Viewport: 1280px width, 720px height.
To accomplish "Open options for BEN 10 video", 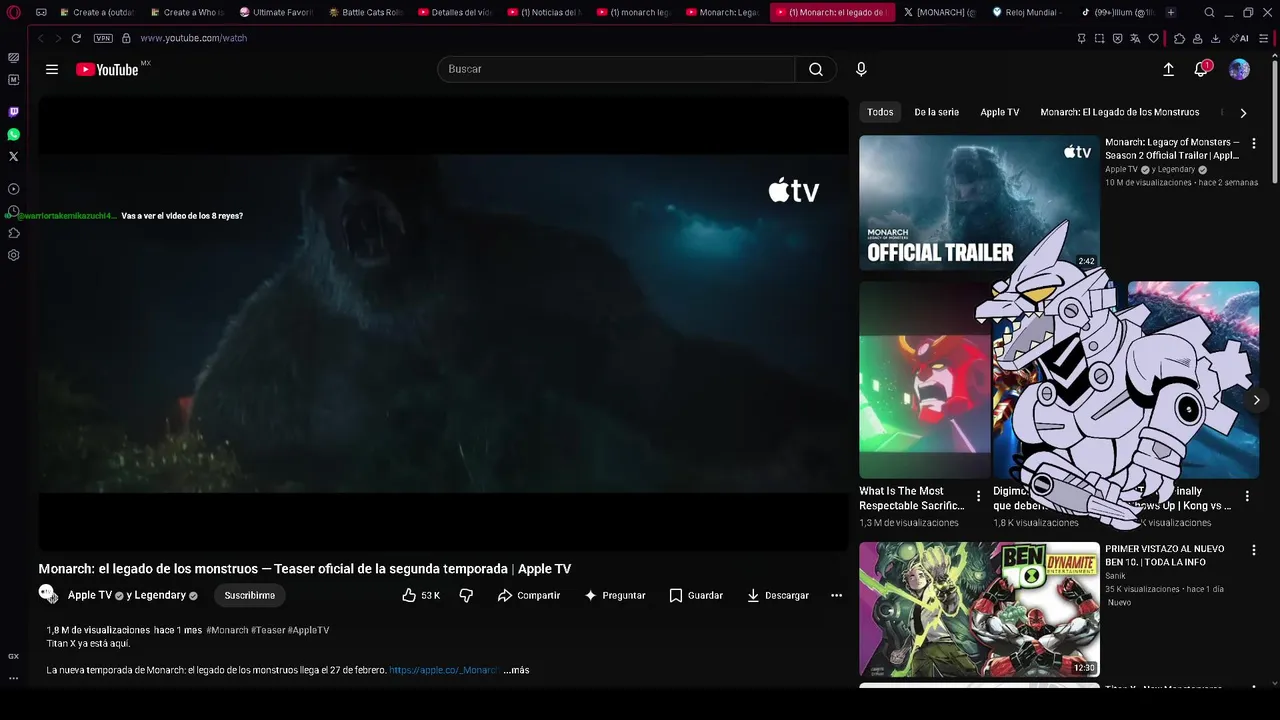I will point(1254,550).
